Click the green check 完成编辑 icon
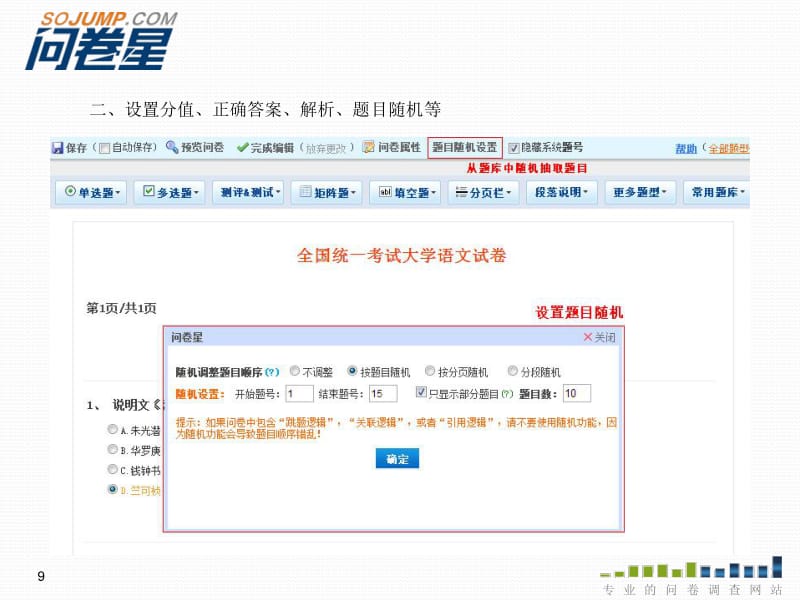800x600 pixels. coord(242,147)
